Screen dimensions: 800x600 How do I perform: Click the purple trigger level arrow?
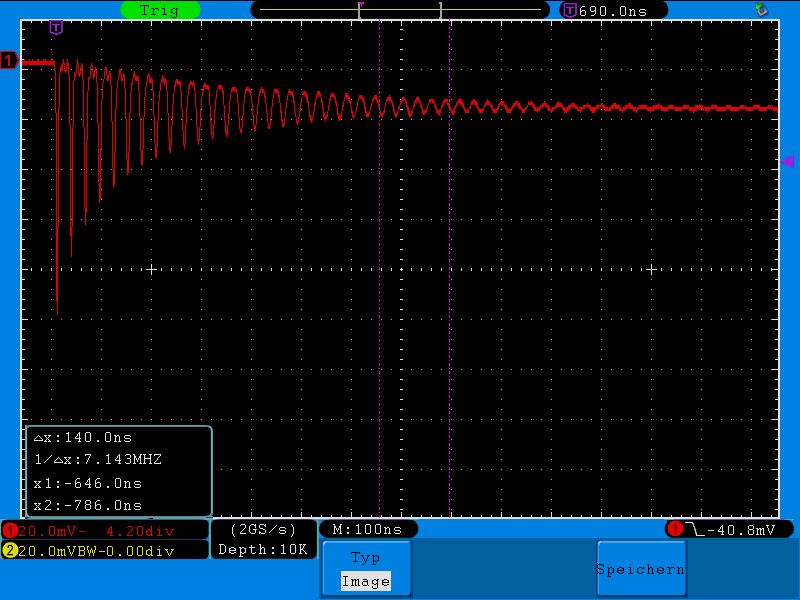point(786,161)
